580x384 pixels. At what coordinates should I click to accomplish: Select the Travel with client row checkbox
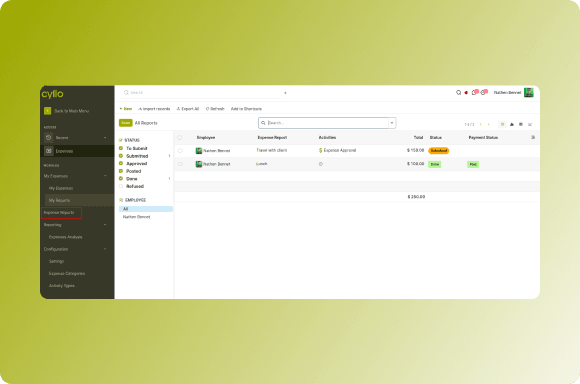180,151
